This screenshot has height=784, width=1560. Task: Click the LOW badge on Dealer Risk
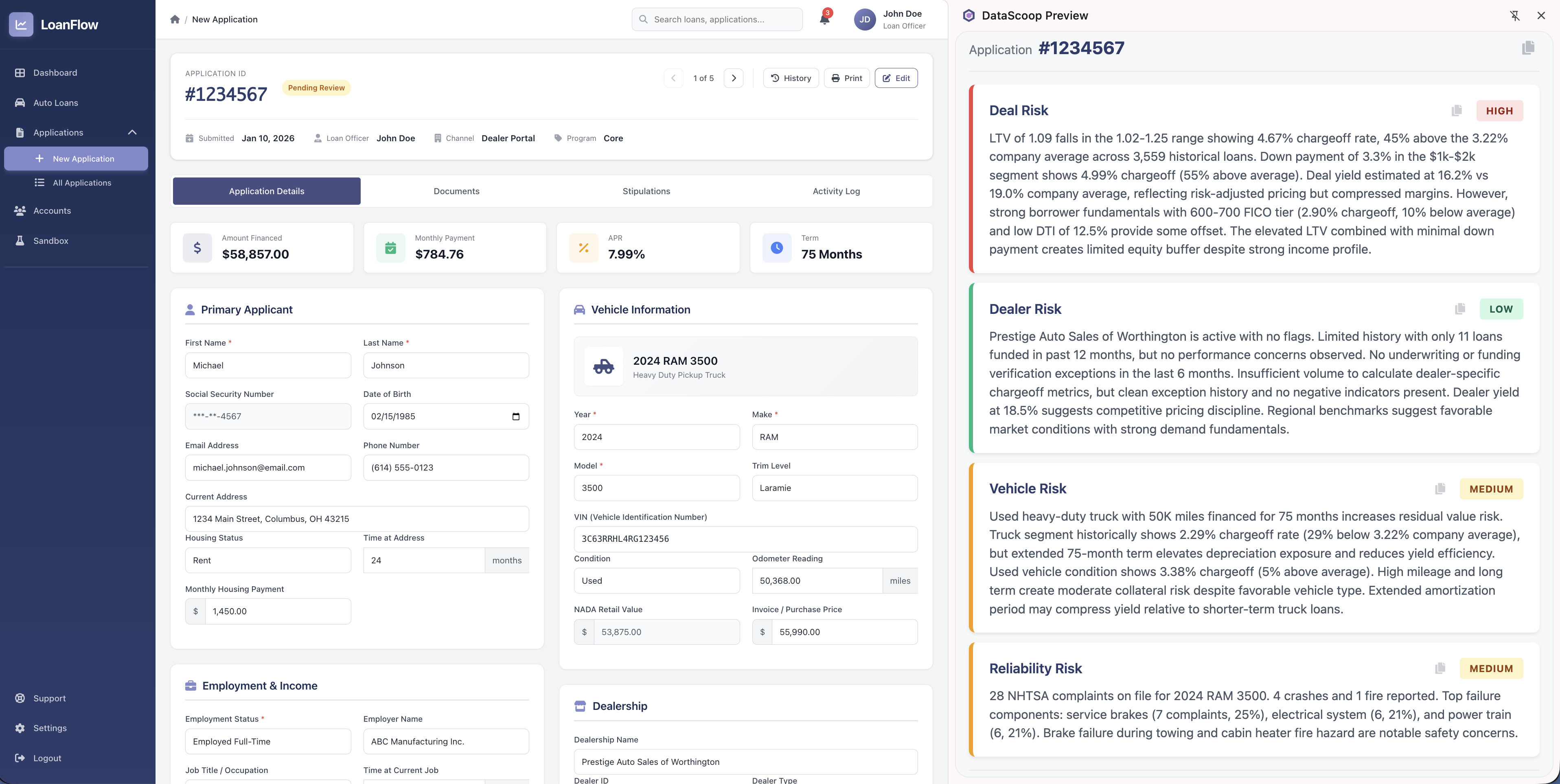pos(1501,309)
